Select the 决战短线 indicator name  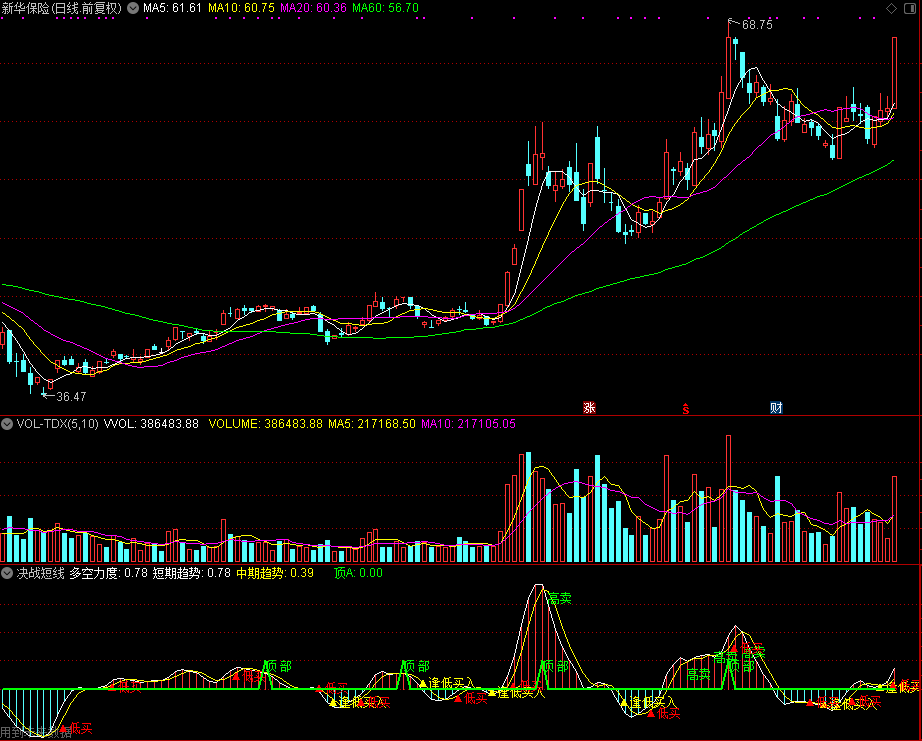click(x=41, y=573)
